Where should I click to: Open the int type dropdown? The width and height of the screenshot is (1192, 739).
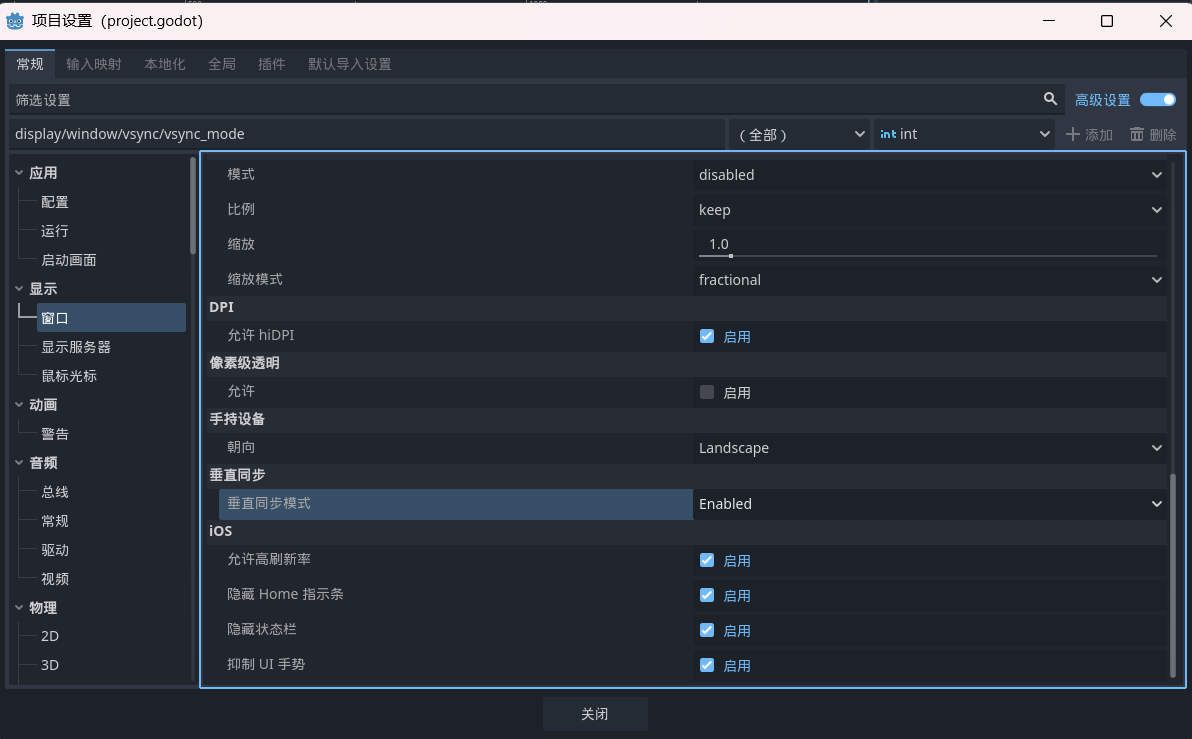[964, 134]
